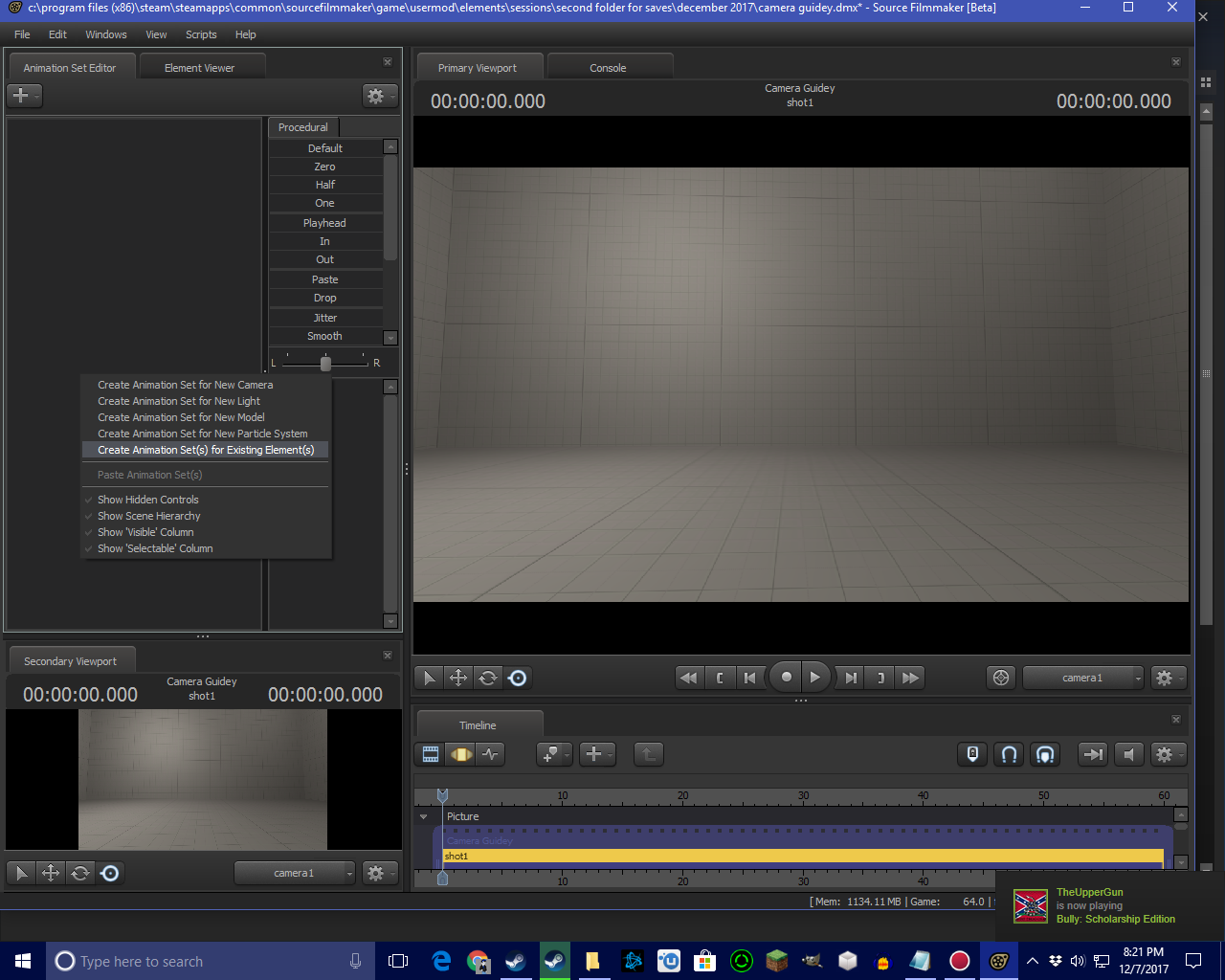The height and width of the screenshot is (980, 1225).
Task: Apply the Smooth procedural preset
Action: point(324,336)
